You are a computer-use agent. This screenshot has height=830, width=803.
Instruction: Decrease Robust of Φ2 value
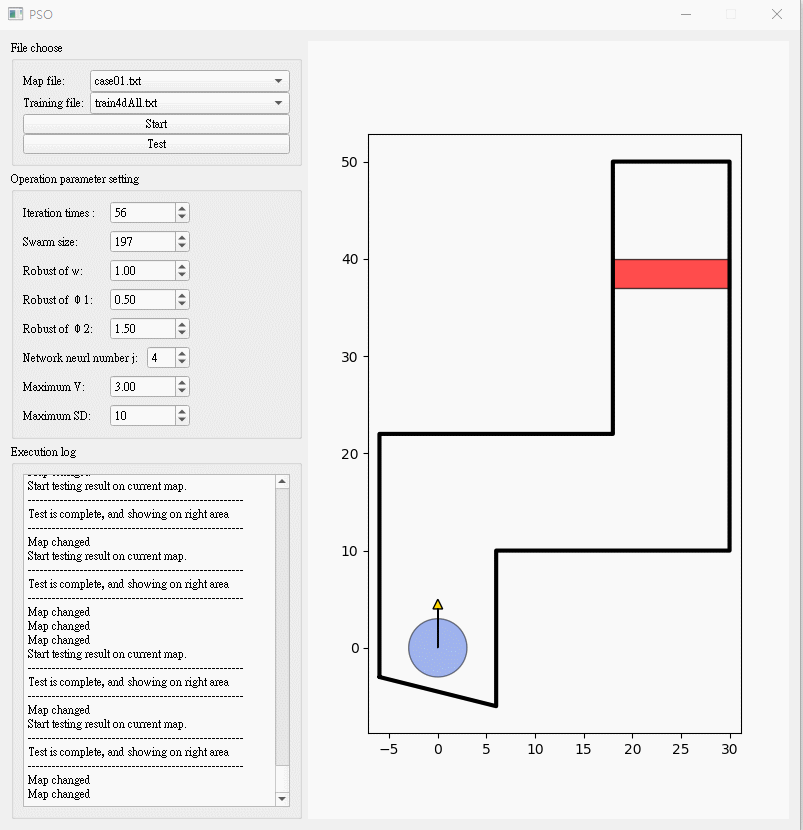182,333
